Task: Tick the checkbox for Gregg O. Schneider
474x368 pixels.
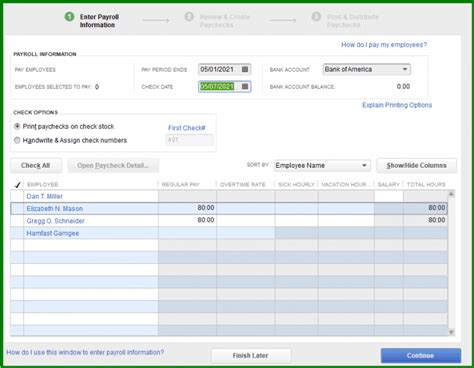Action: [x=17, y=221]
